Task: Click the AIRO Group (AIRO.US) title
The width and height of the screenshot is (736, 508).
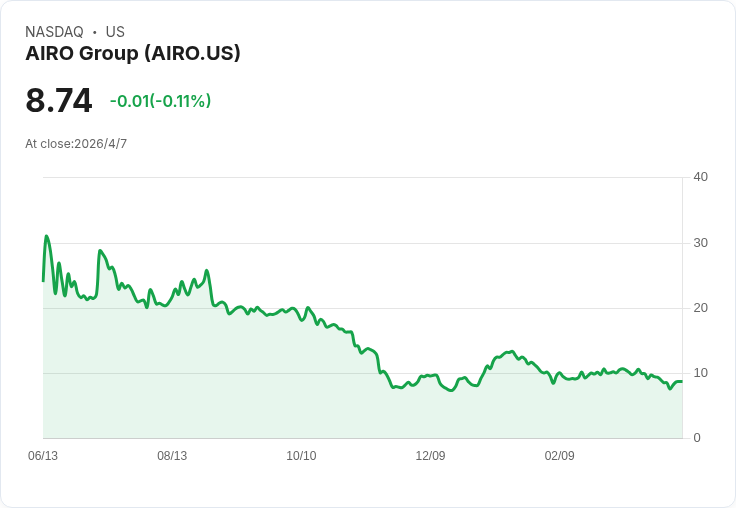Action: [133, 53]
